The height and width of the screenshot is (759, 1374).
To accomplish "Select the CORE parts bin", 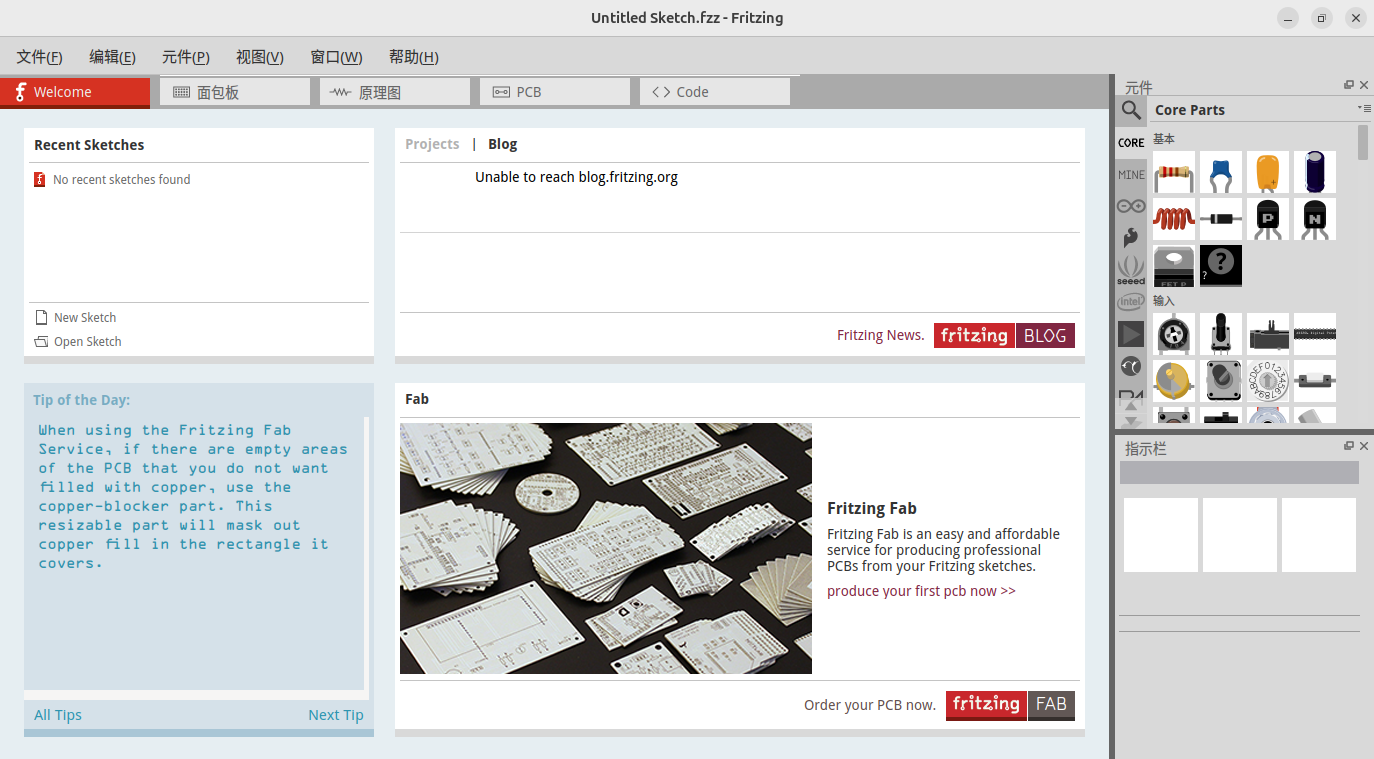I will click(1131, 143).
